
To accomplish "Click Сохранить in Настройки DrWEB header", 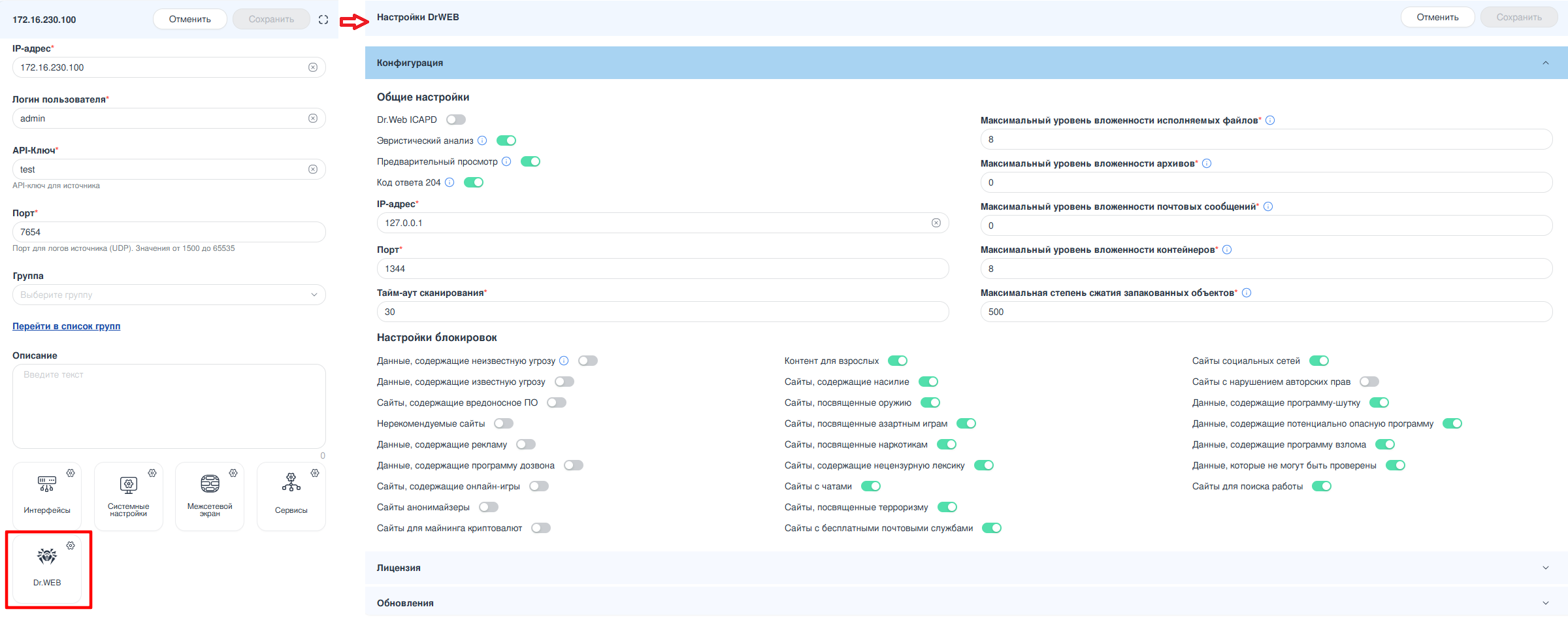I will 1519,17.
